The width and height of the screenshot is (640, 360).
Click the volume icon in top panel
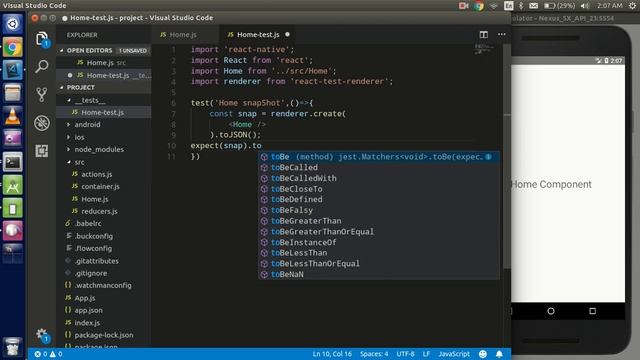tap(585, 5)
